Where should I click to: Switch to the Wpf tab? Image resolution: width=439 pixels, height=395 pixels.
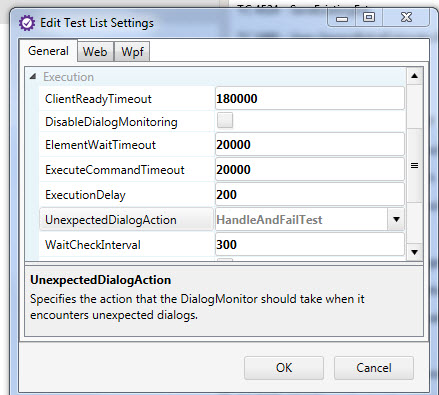(132, 52)
